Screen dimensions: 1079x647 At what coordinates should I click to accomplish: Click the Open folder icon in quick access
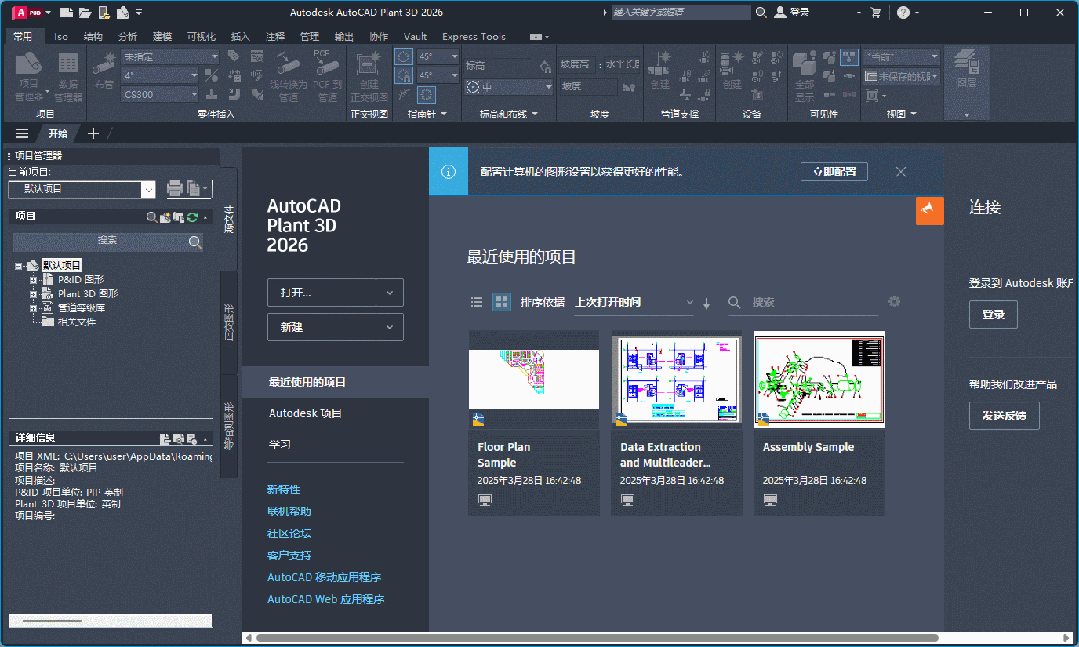click(x=85, y=12)
